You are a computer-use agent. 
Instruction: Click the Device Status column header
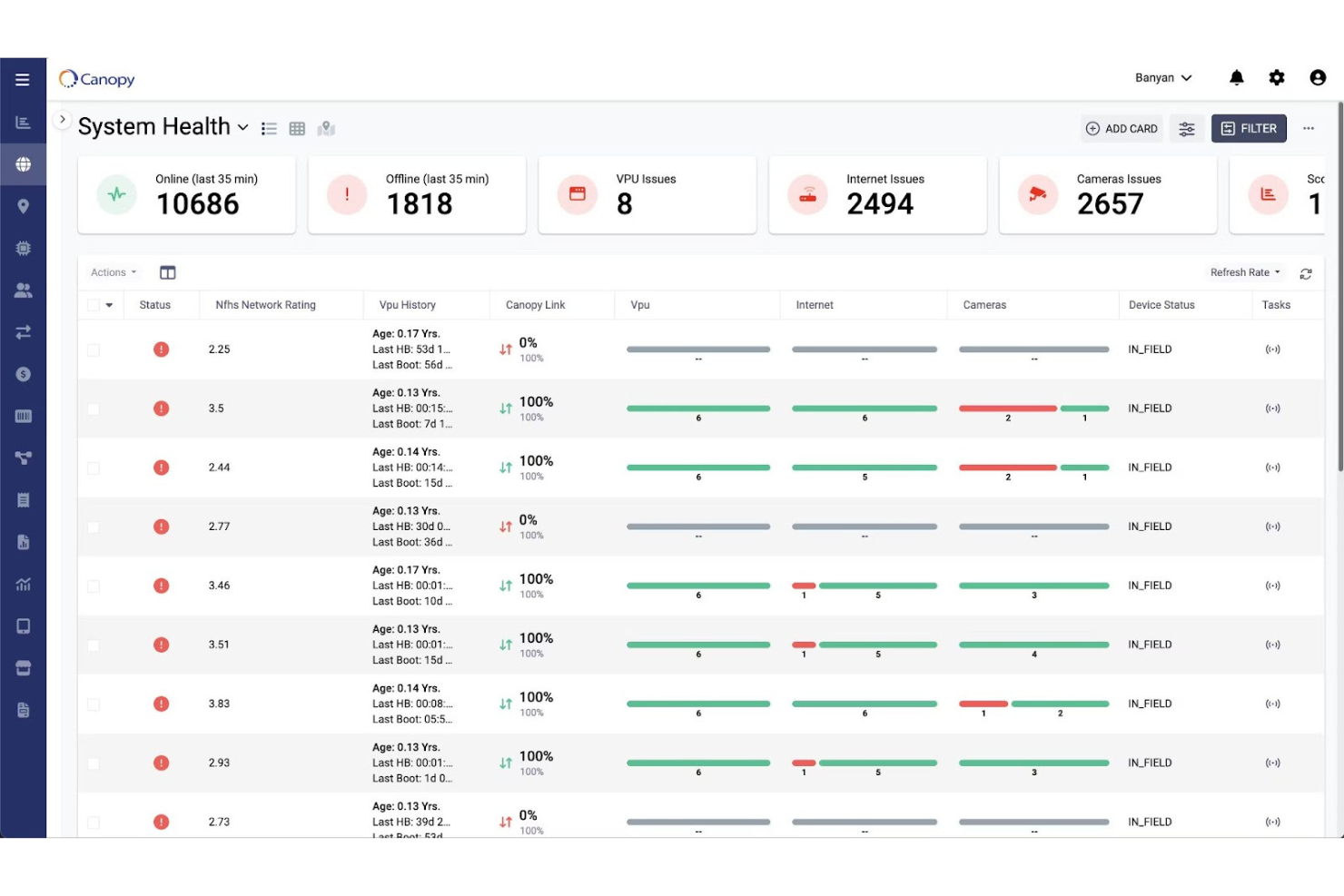[1162, 305]
